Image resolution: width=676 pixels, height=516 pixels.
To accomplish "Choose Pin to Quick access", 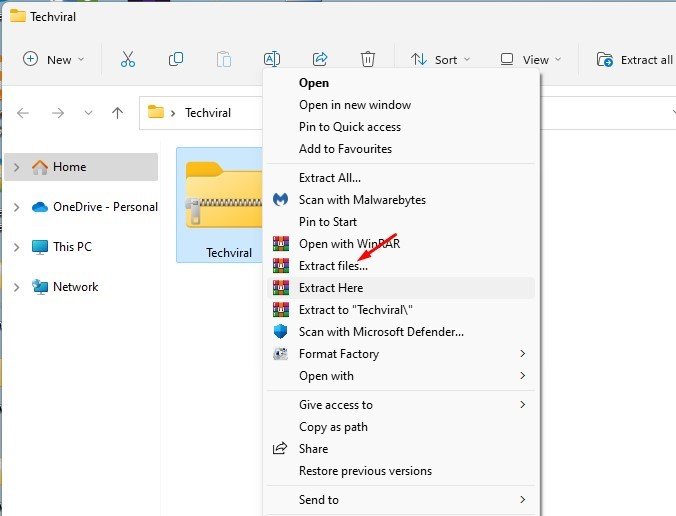I will 401,127.
